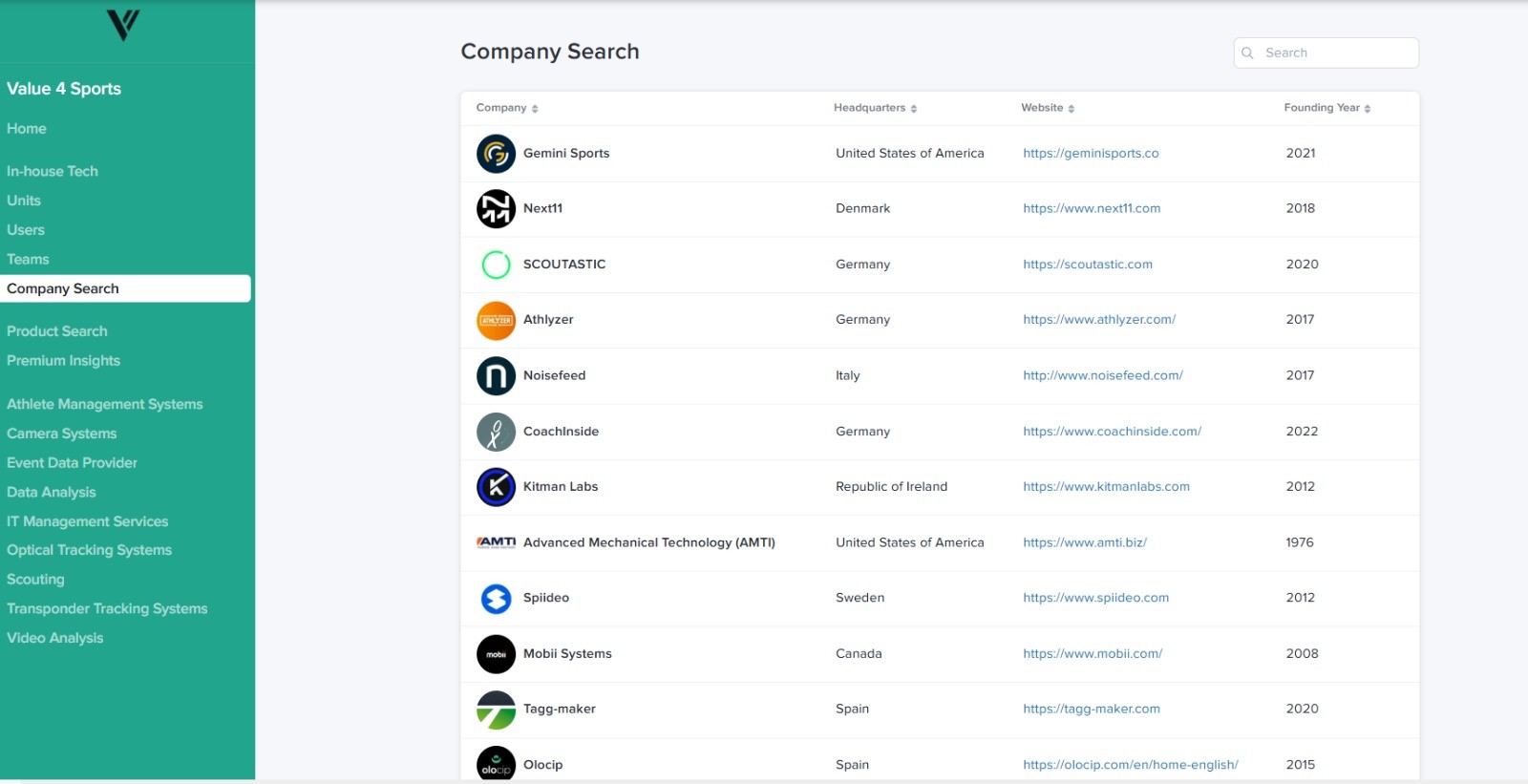Click the Kitman Labs K logo
Image resolution: width=1528 pixels, height=784 pixels.
pos(496,487)
